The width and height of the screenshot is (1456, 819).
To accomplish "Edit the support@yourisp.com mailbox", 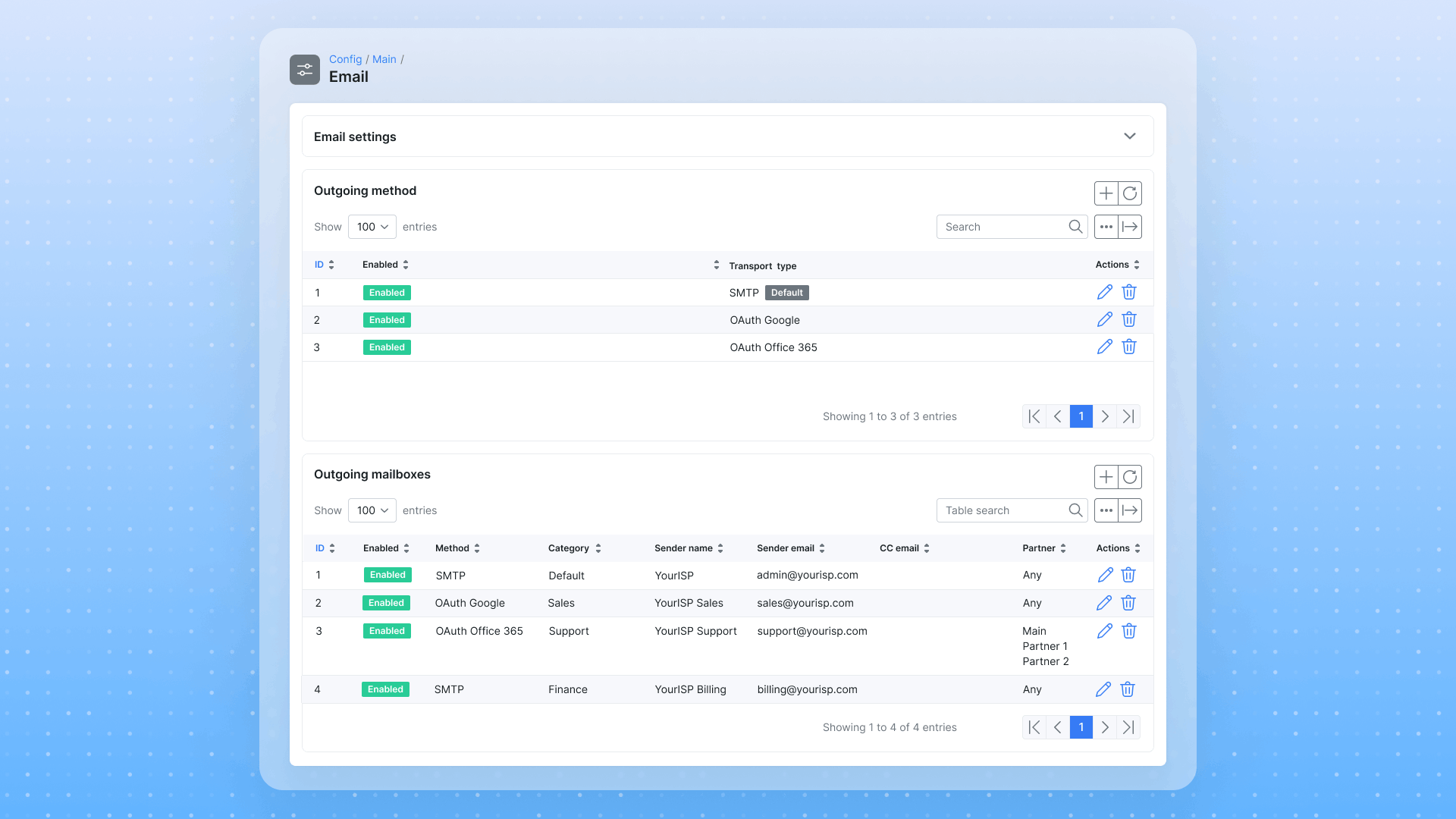I will 1105,631.
